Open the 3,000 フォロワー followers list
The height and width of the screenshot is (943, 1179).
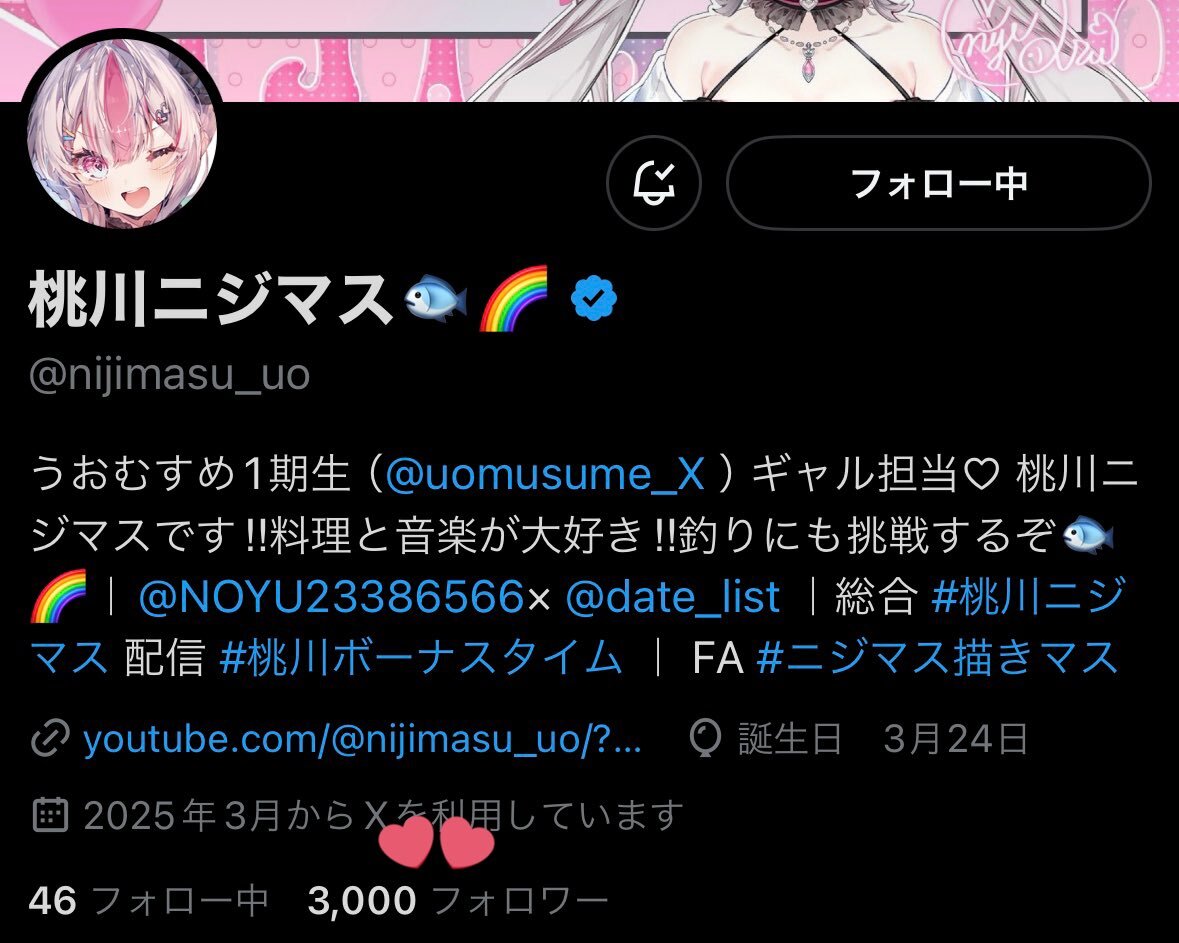point(457,900)
